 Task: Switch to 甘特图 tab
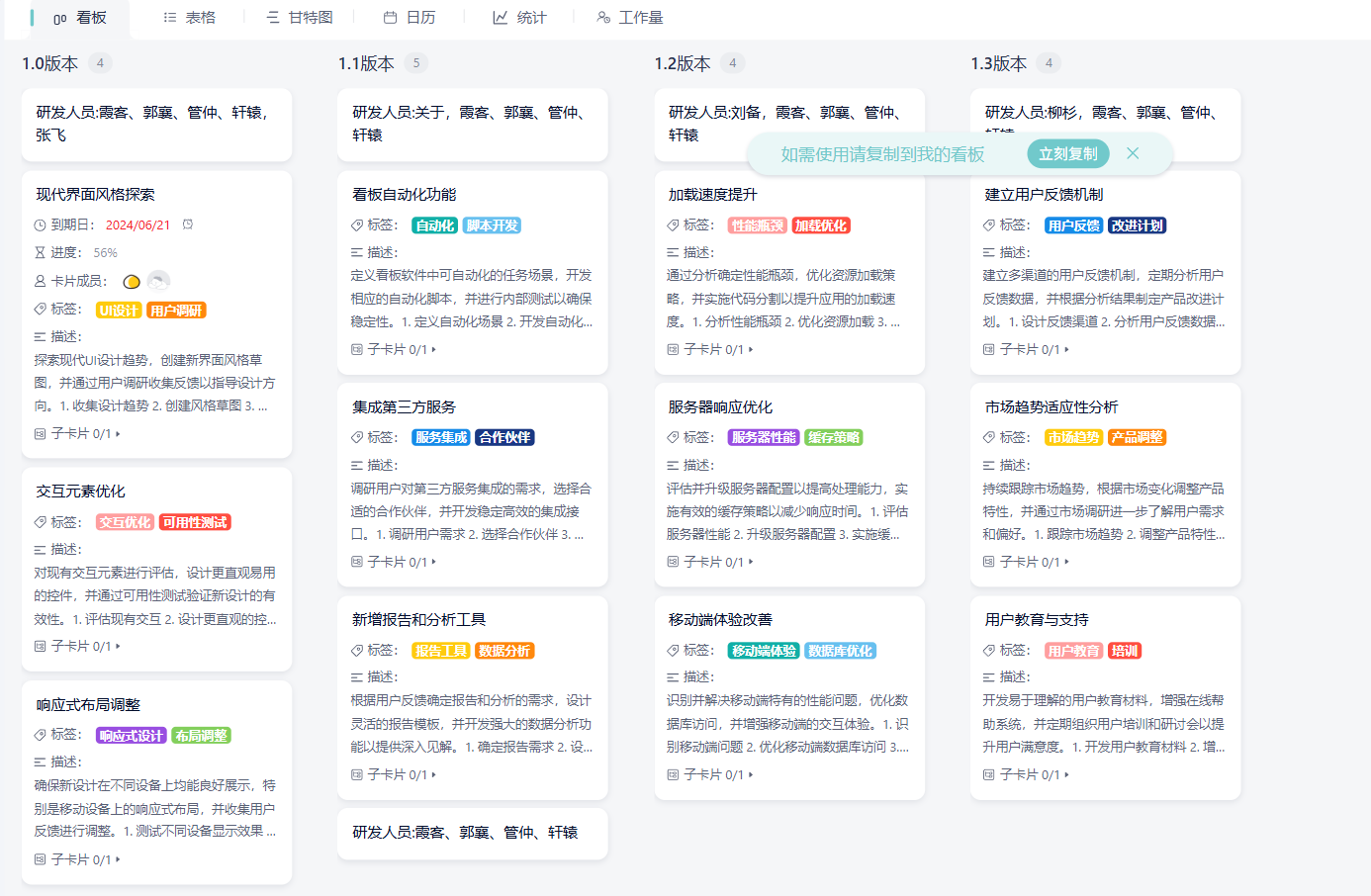pyautogui.click(x=299, y=17)
